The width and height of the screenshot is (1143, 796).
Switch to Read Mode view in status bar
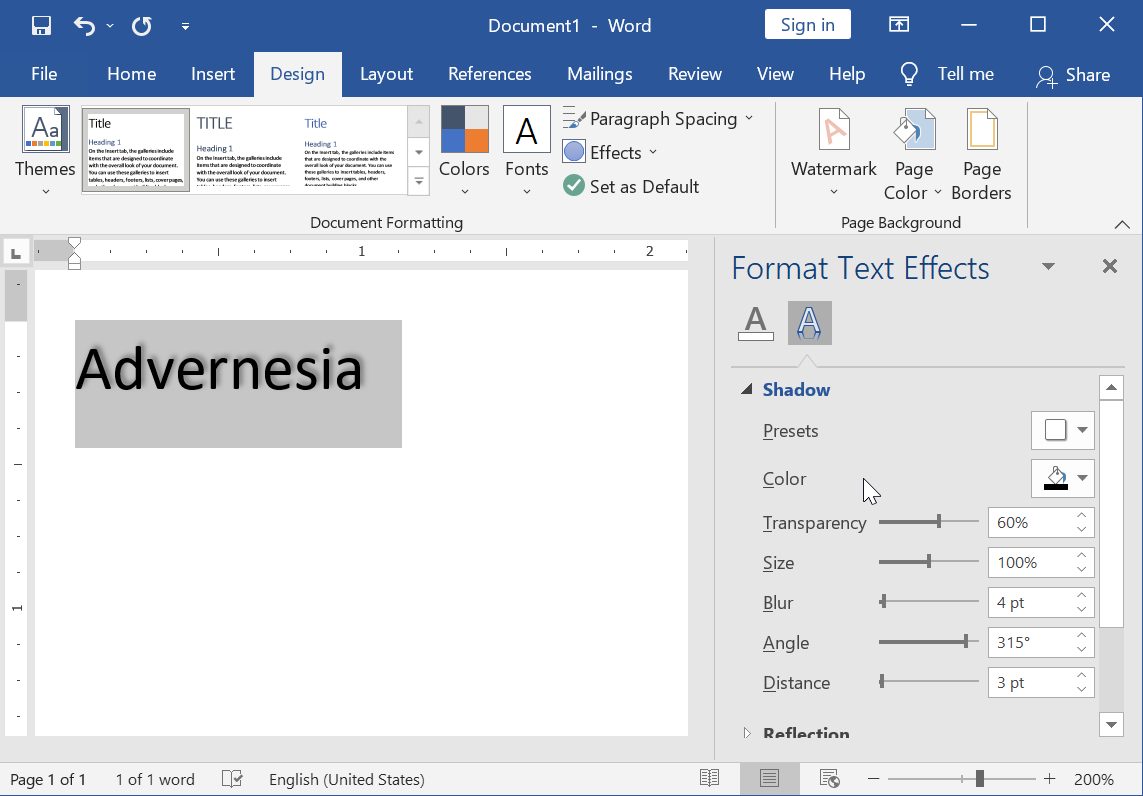click(709, 779)
